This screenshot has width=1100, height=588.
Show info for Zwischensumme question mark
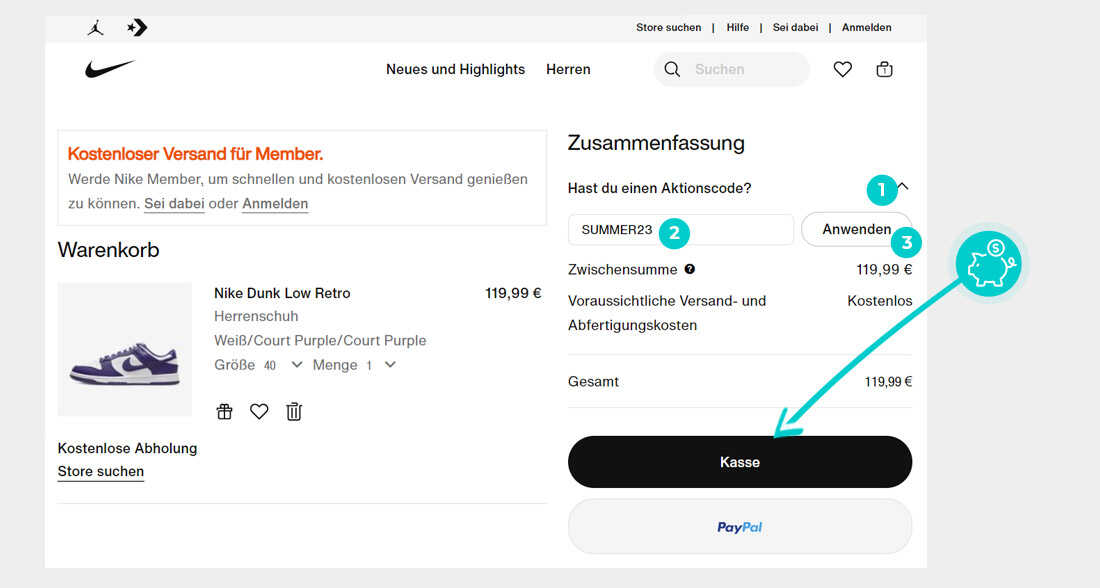coord(690,269)
